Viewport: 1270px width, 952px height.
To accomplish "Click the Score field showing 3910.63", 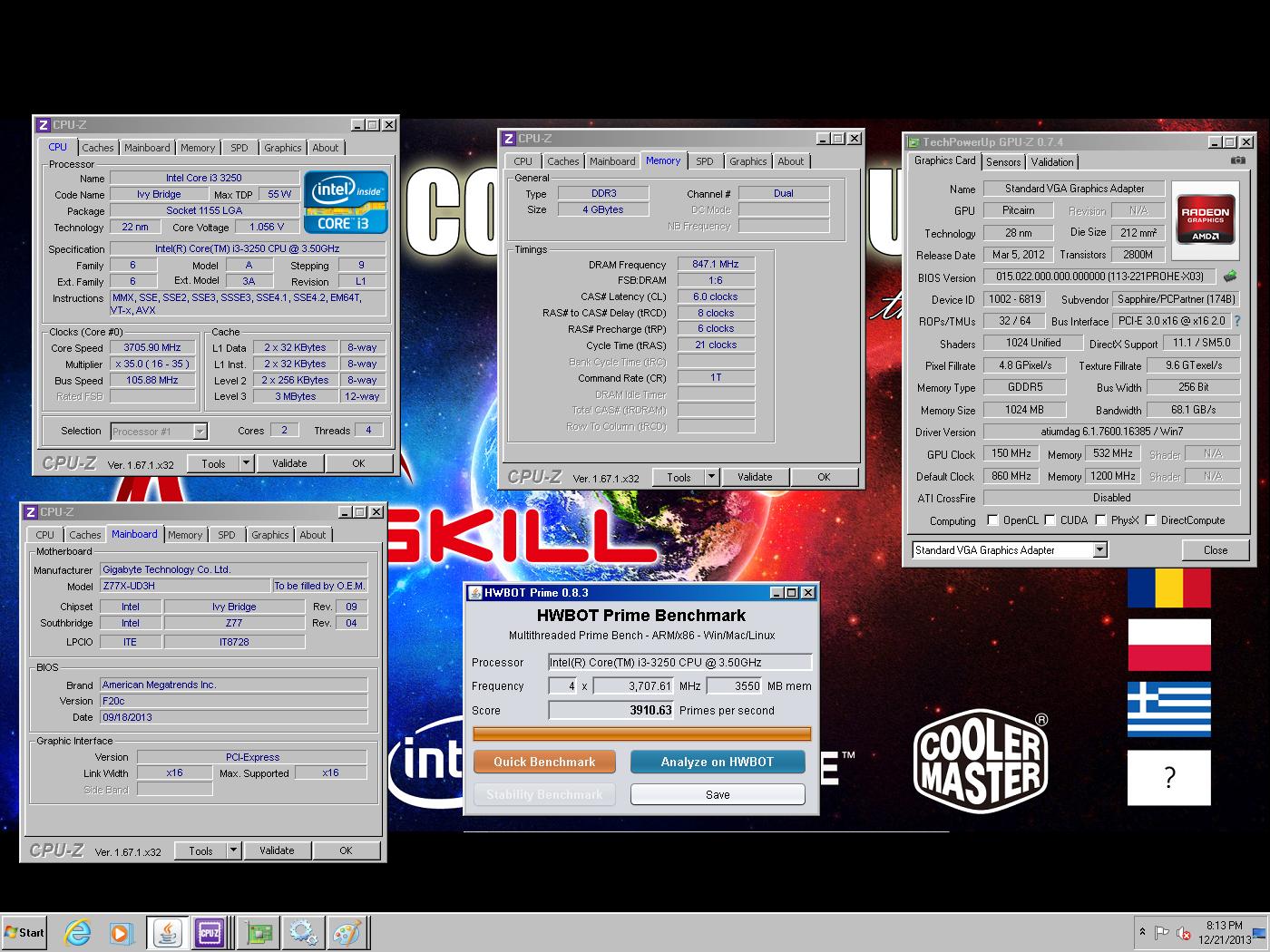I will (611, 710).
